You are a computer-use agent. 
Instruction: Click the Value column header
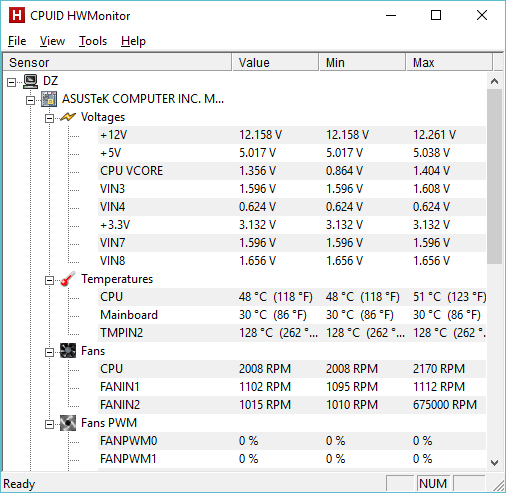point(275,62)
